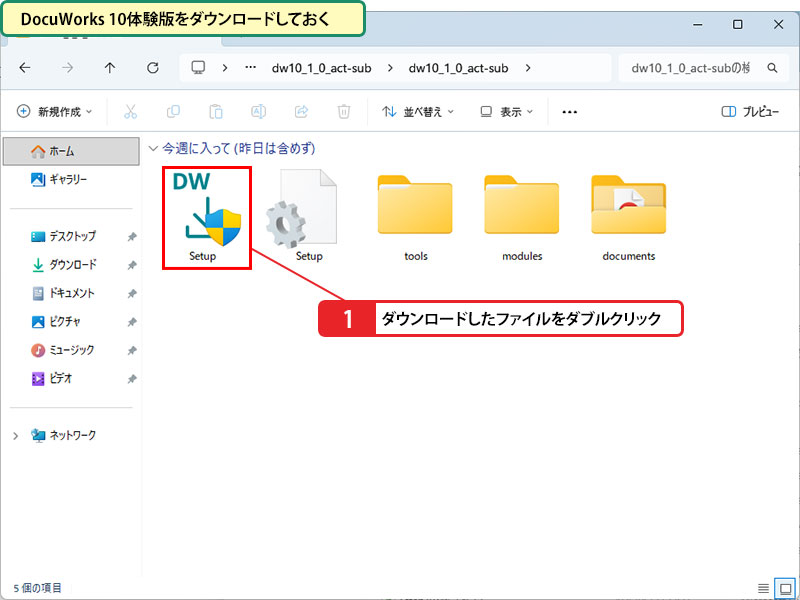The image size is (800, 600).
Task: Open the DW Setup installer file
Action: tap(207, 218)
